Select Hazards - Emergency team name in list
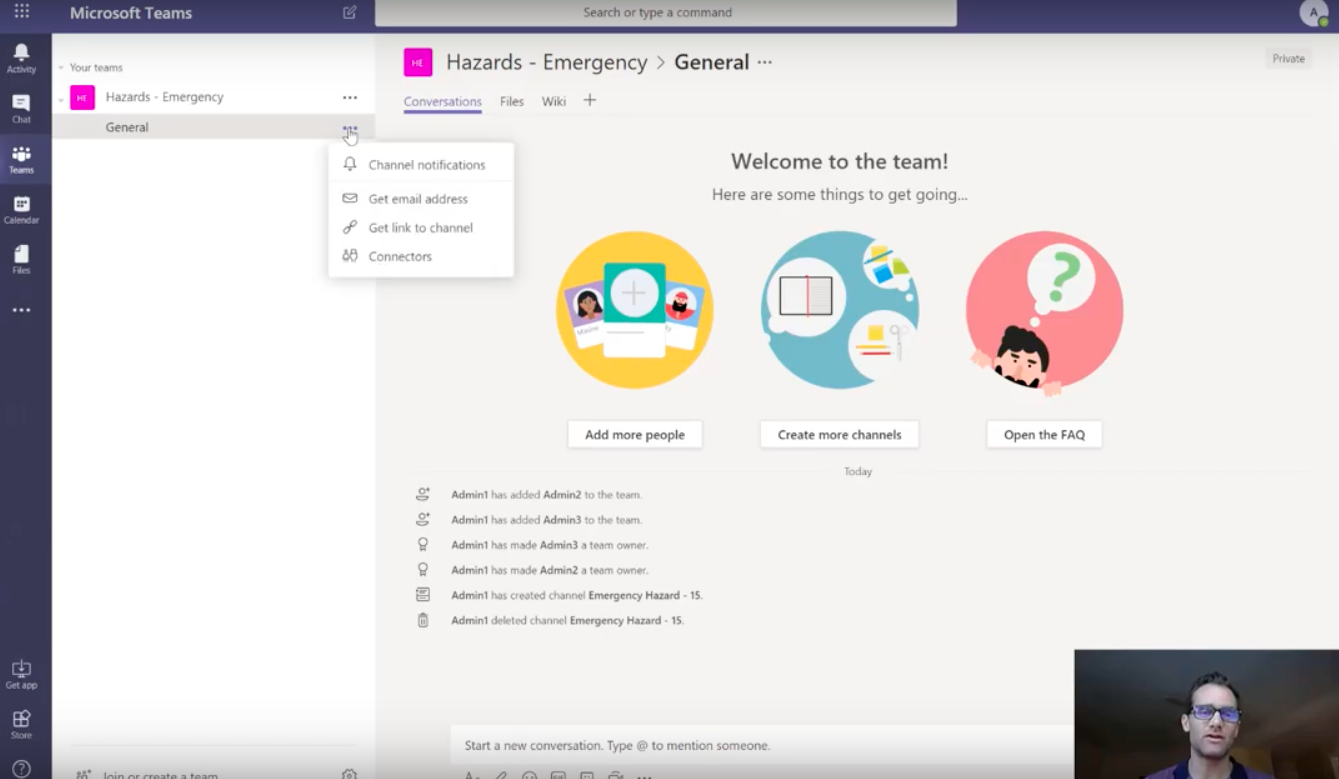Viewport: 1339px width, 779px height. [x=165, y=97]
